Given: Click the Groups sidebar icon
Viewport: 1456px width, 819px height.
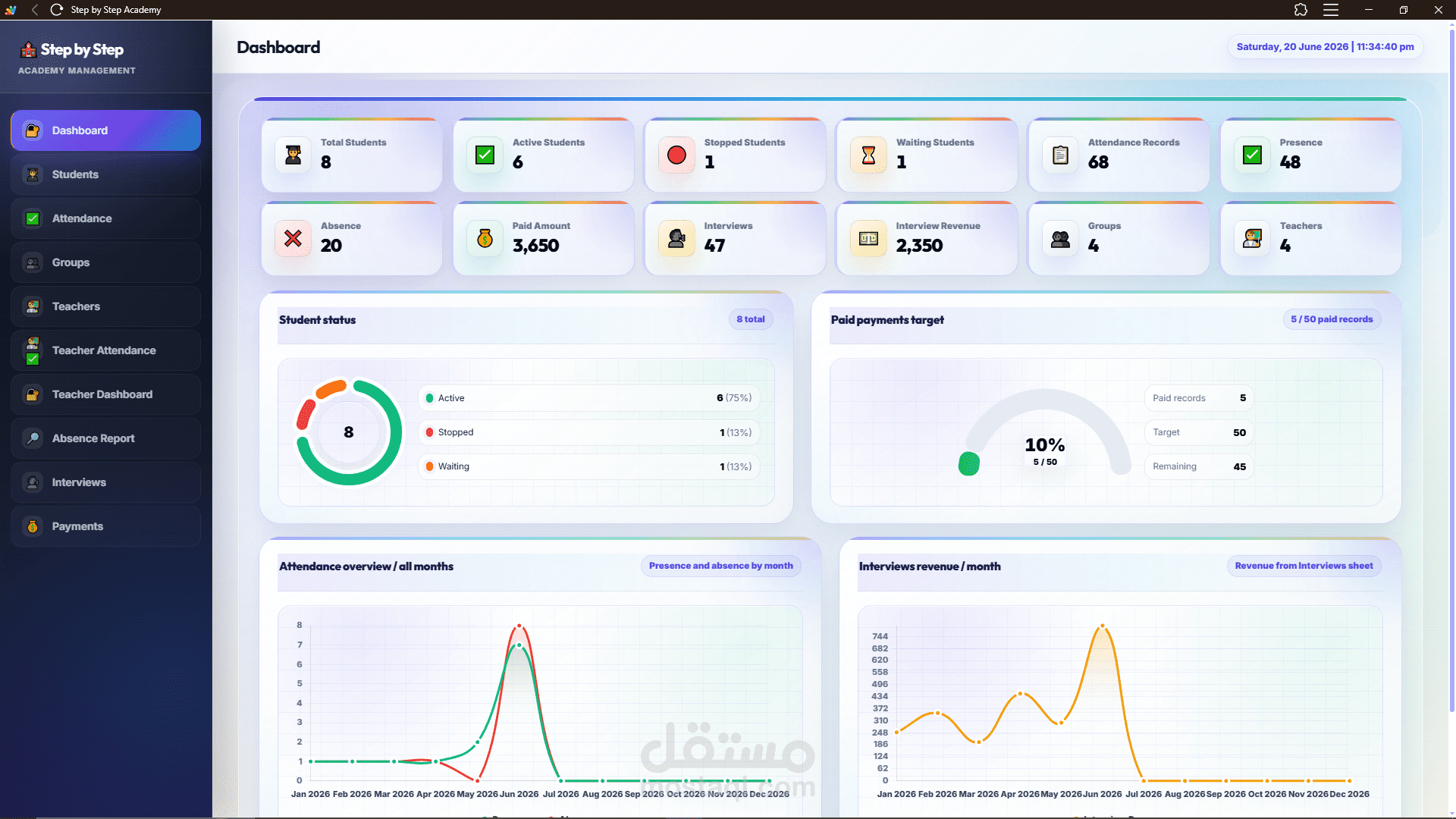Looking at the screenshot, I should (33, 262).
